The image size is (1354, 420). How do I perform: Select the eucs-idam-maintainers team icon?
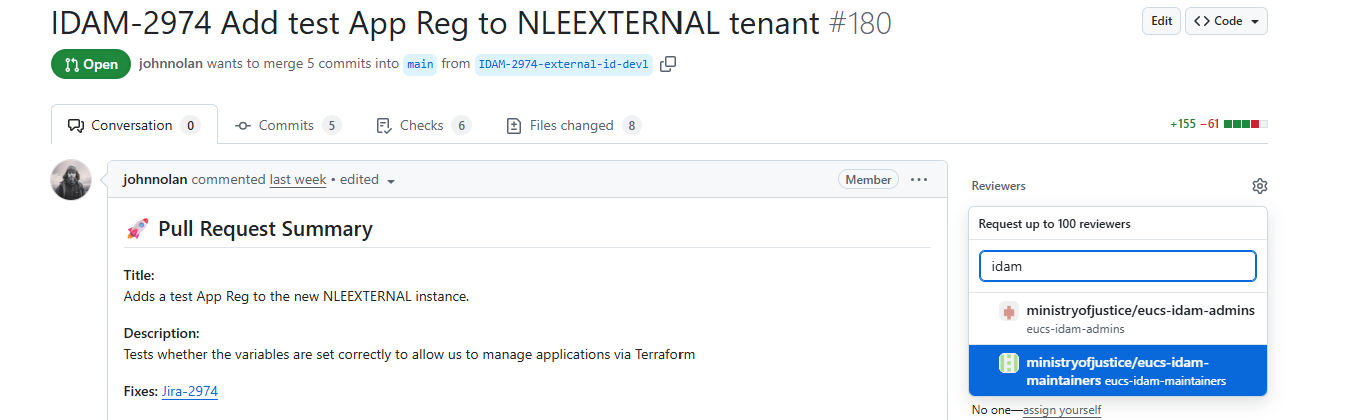(x=1009, y=363)
